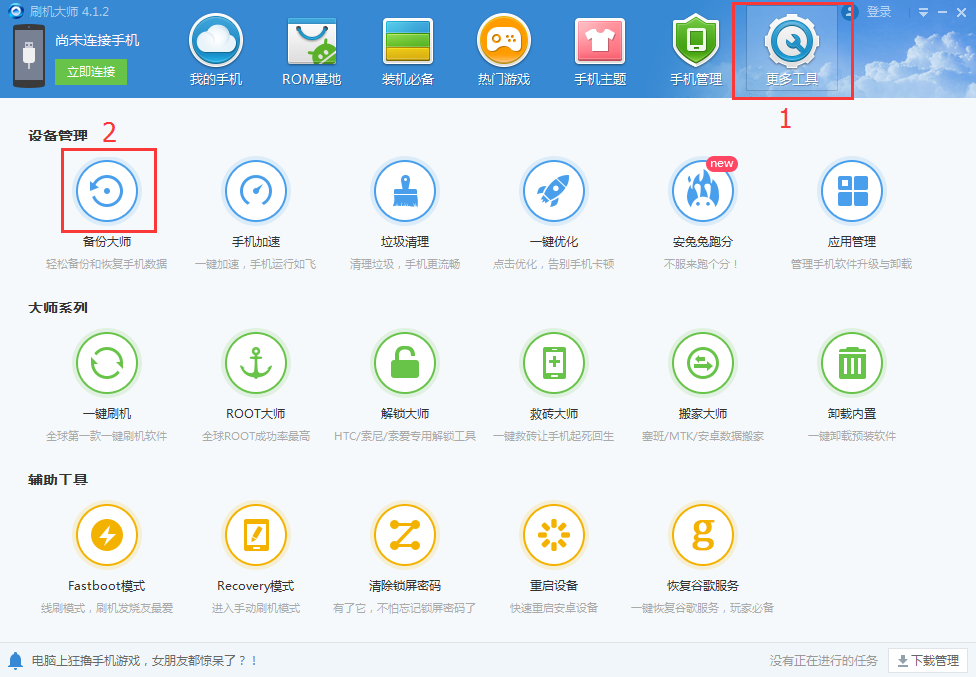This screenshot has height=677, width=976.
Task: Select the 解锁大师 unlock tool
Action: click(x=405, y=362)
